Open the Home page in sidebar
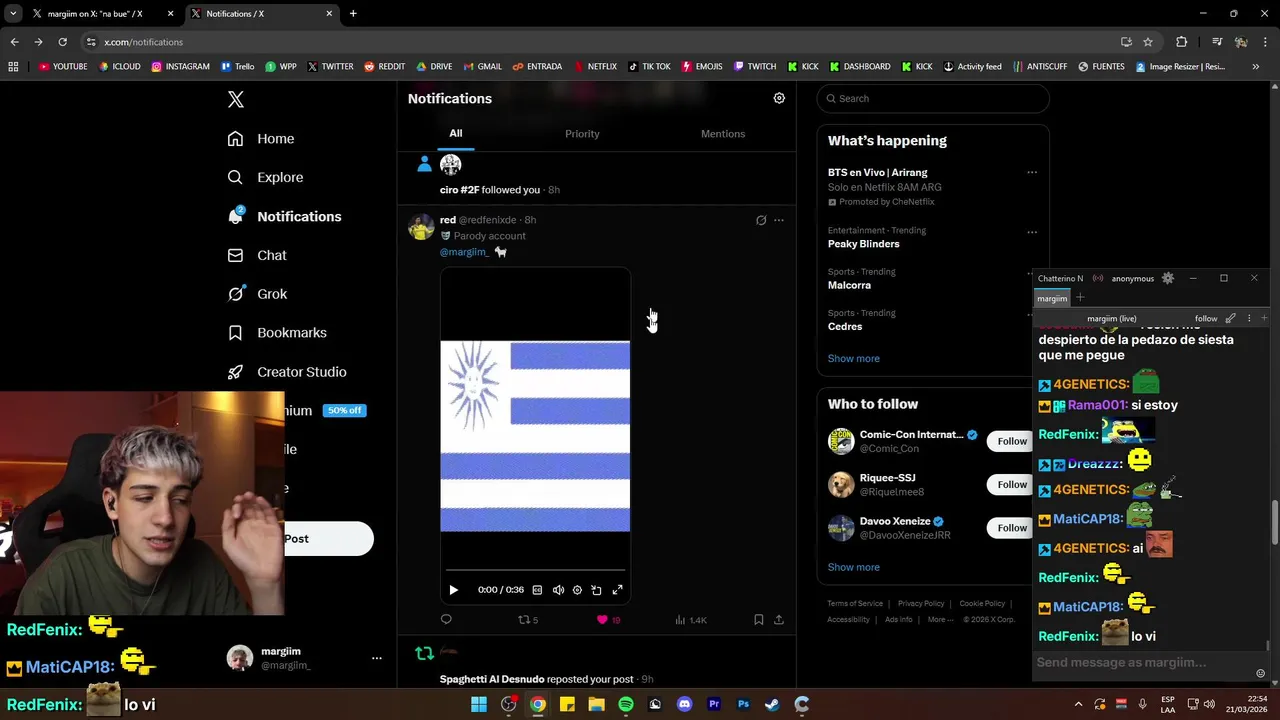 click(x=261, y=138)
